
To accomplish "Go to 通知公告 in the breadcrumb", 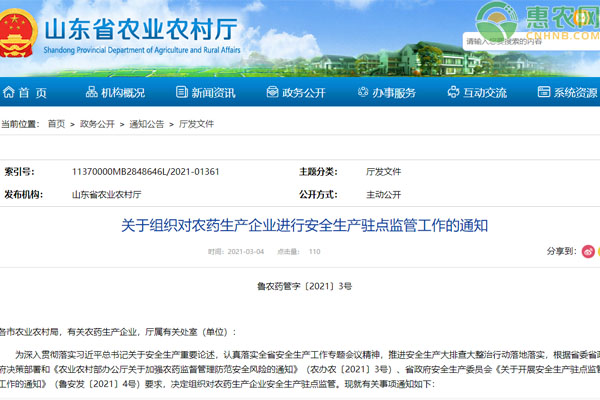I will click(x=147, y=124).
